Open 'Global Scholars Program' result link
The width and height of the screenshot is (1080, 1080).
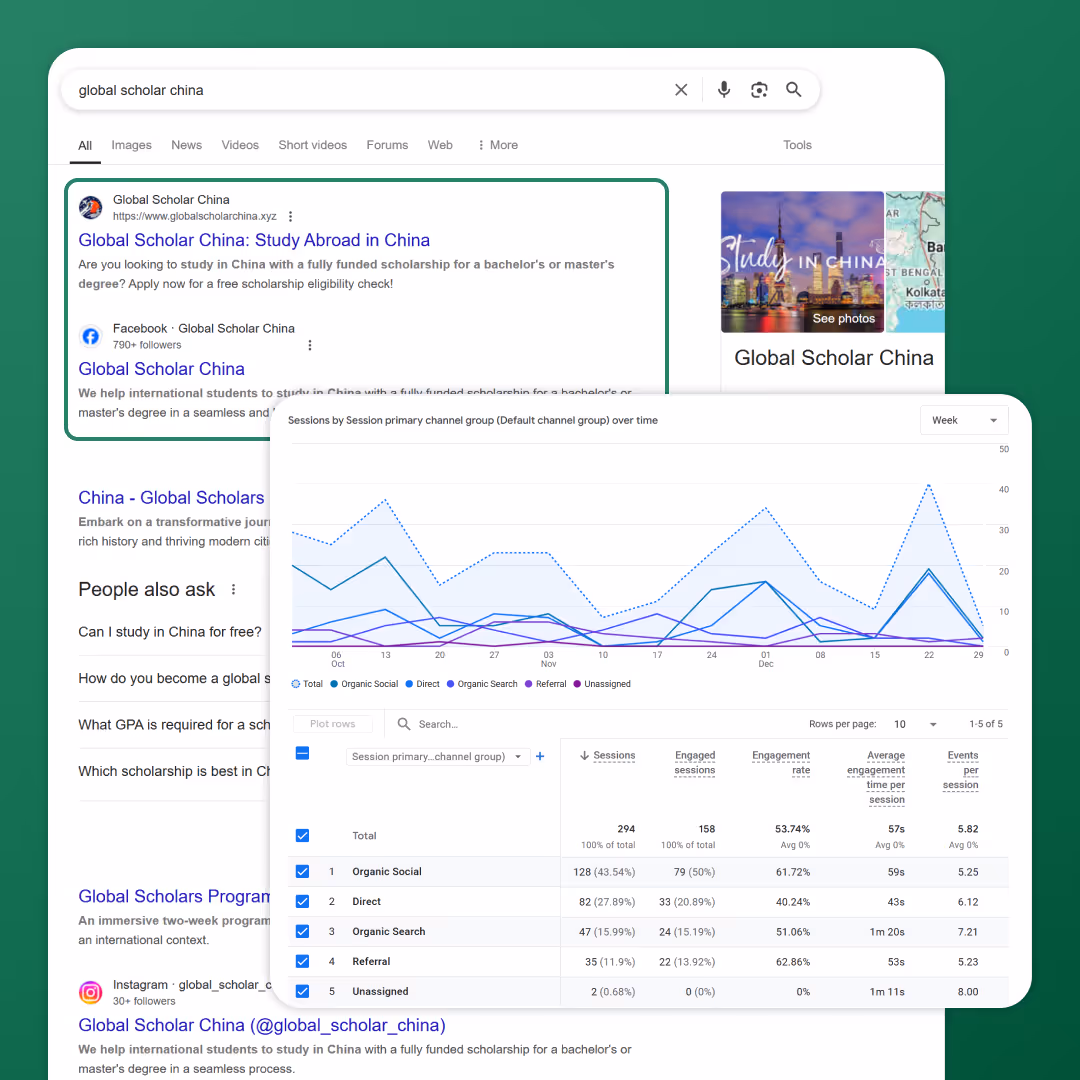(174, 896)
